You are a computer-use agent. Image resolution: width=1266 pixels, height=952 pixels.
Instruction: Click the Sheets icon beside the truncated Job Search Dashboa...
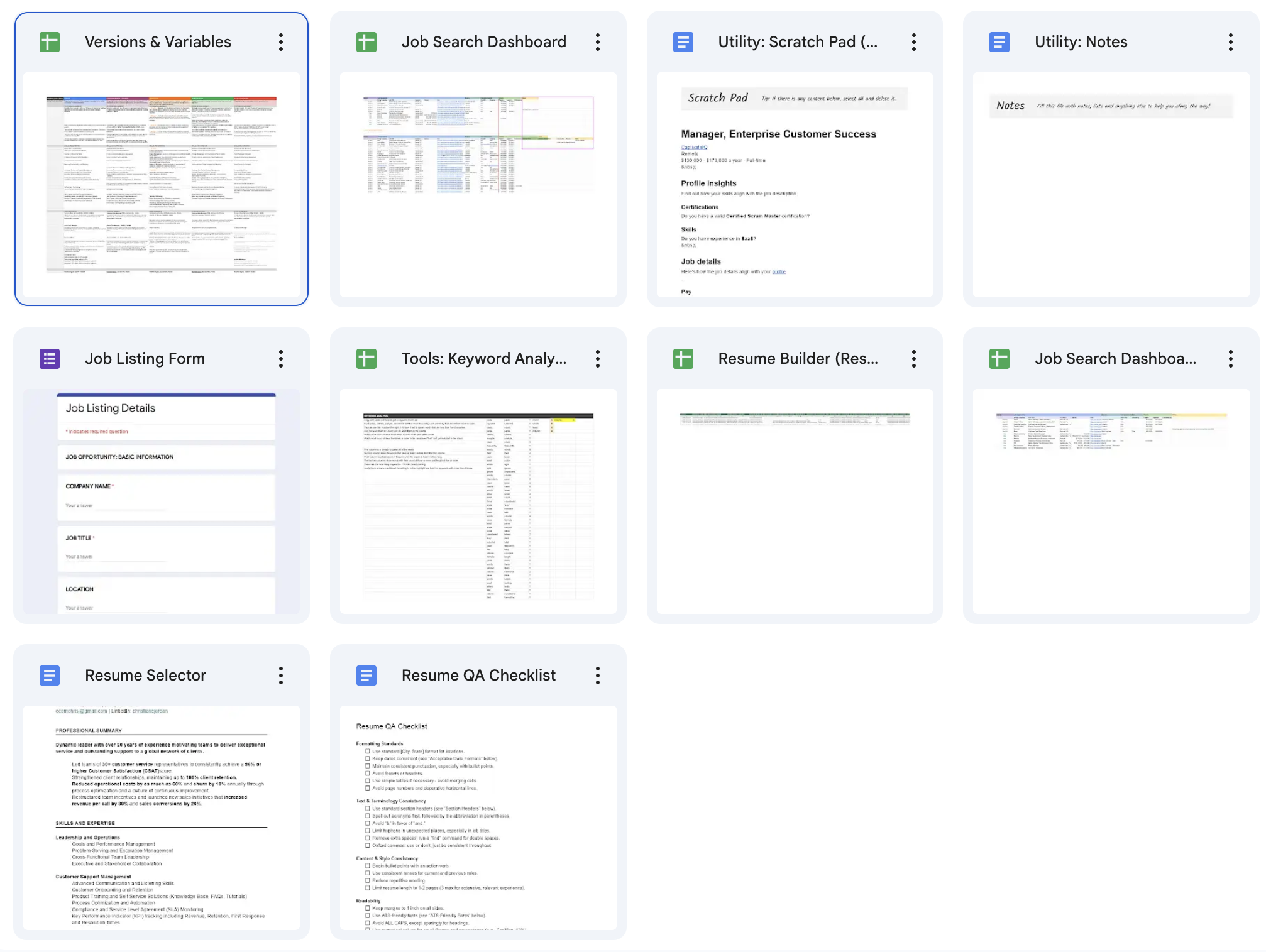pyautogui.click(x=999, y=359)
